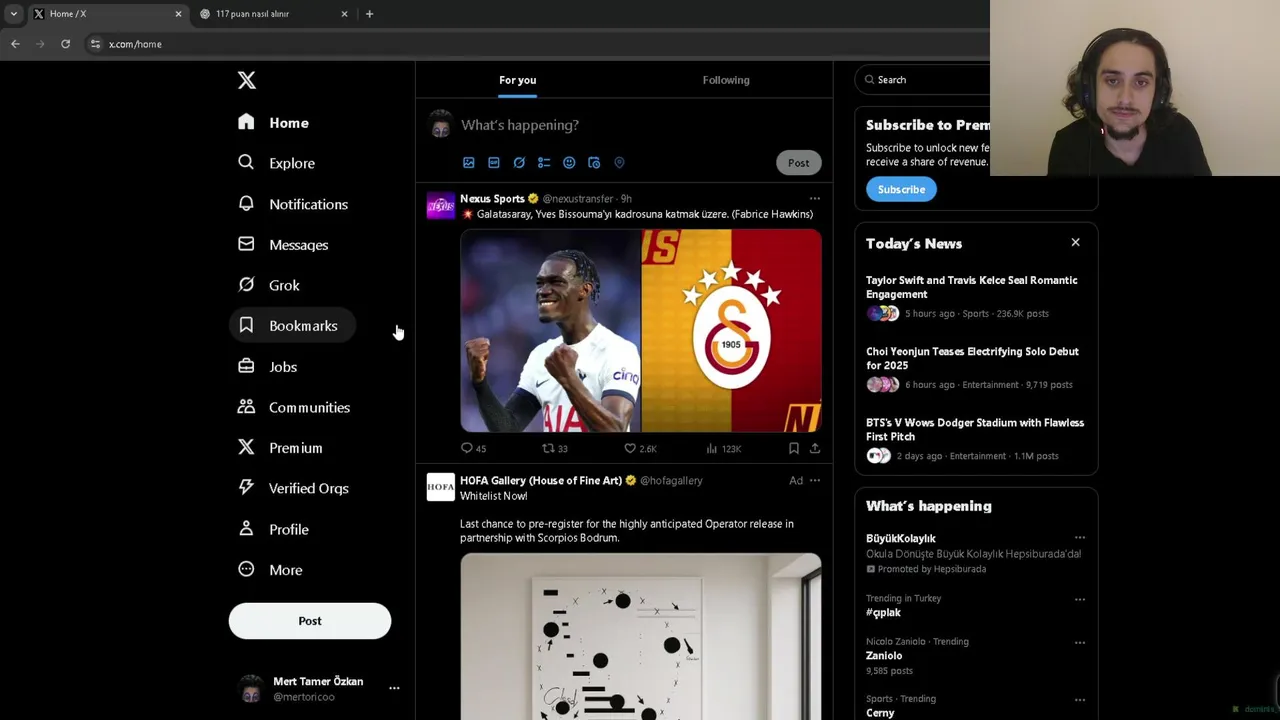Open options for #çıplak trend
The height and width of the screenshot is (720, 1280).
pyautogui.click(x=1079, y=599)
